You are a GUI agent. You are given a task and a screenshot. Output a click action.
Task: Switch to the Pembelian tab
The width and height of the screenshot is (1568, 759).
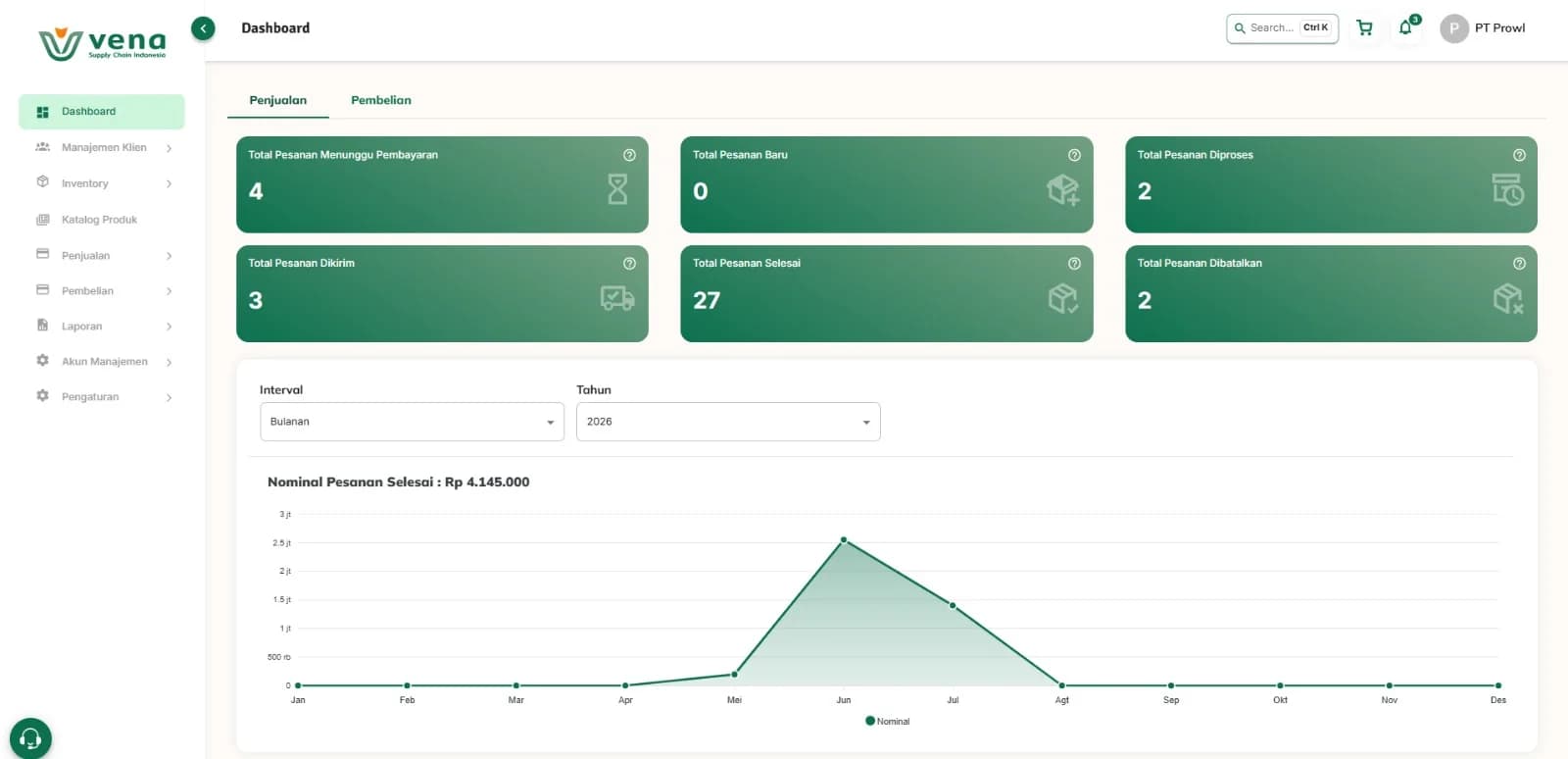pos(381,100)
